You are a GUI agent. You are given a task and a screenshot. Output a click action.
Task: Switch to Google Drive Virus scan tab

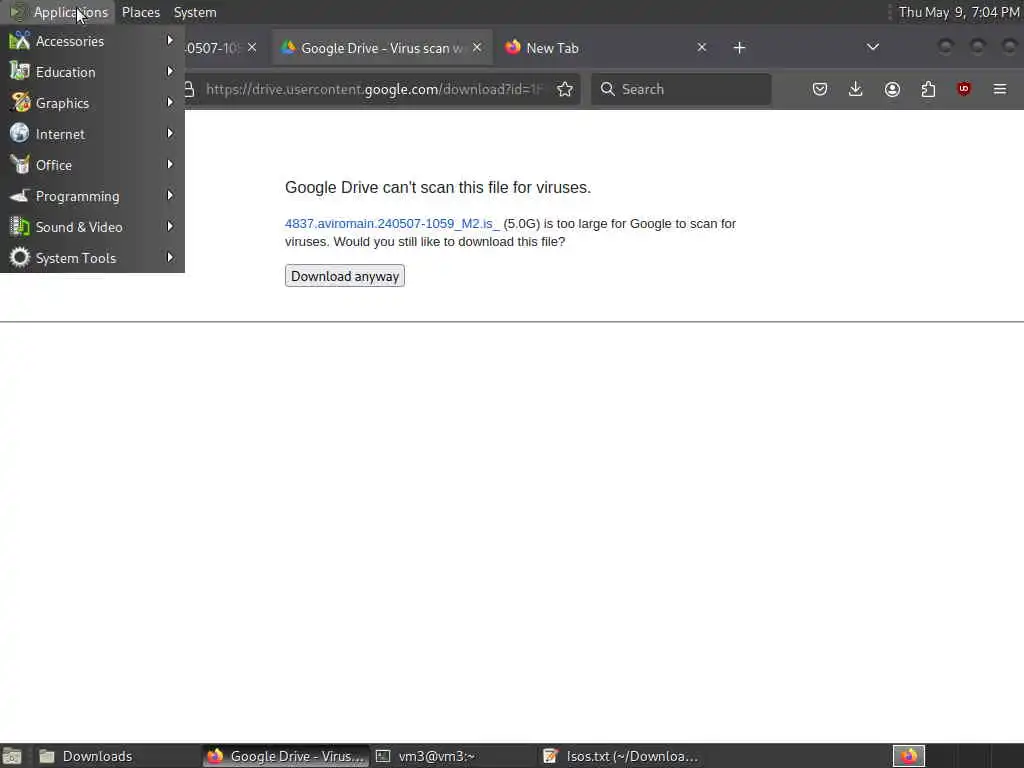(381, 48)
